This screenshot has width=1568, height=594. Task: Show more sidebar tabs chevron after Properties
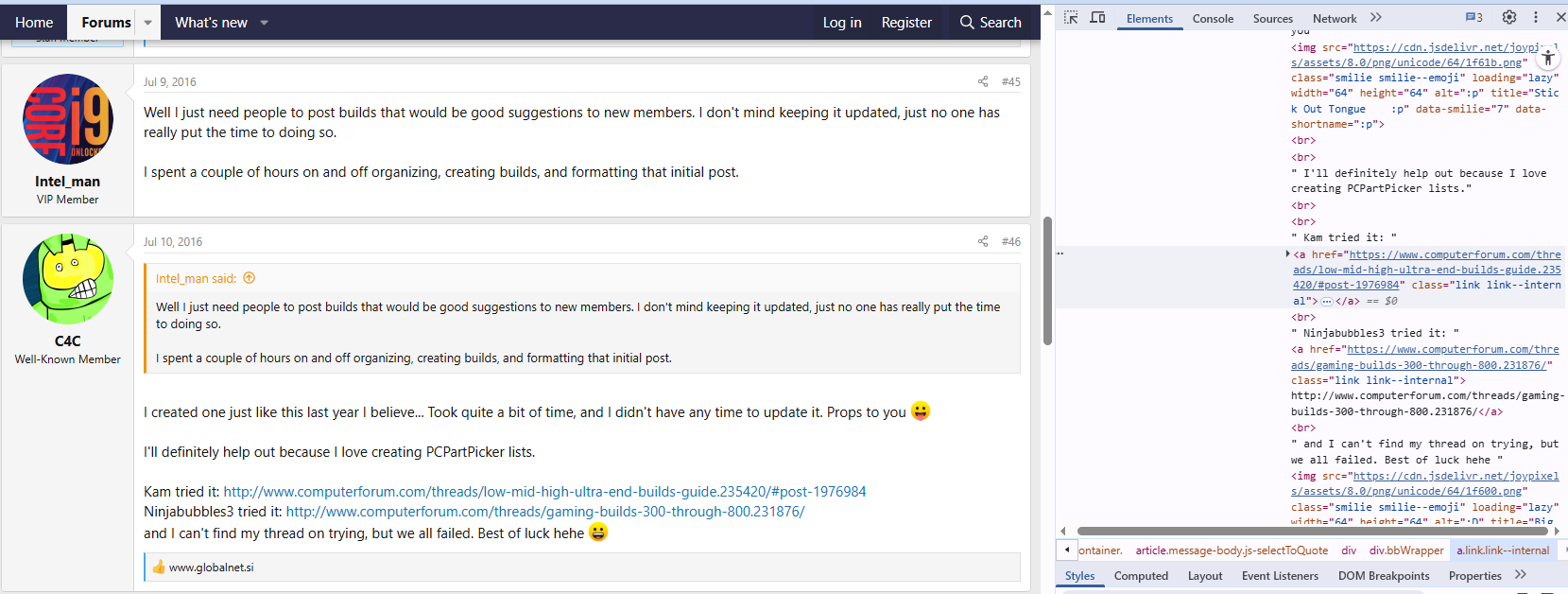click(x=1521, y=575)
